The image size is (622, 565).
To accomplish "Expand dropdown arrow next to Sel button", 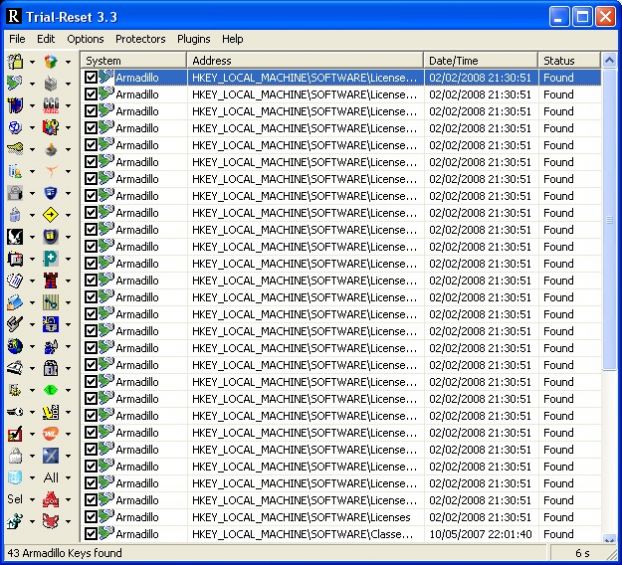I will point(32,500).
